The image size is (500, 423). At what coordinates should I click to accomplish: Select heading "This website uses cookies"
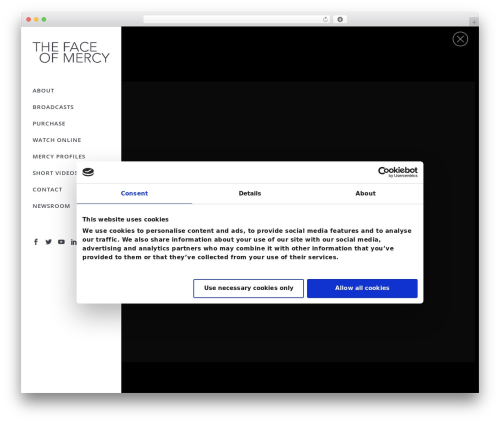tap(125, 219)
